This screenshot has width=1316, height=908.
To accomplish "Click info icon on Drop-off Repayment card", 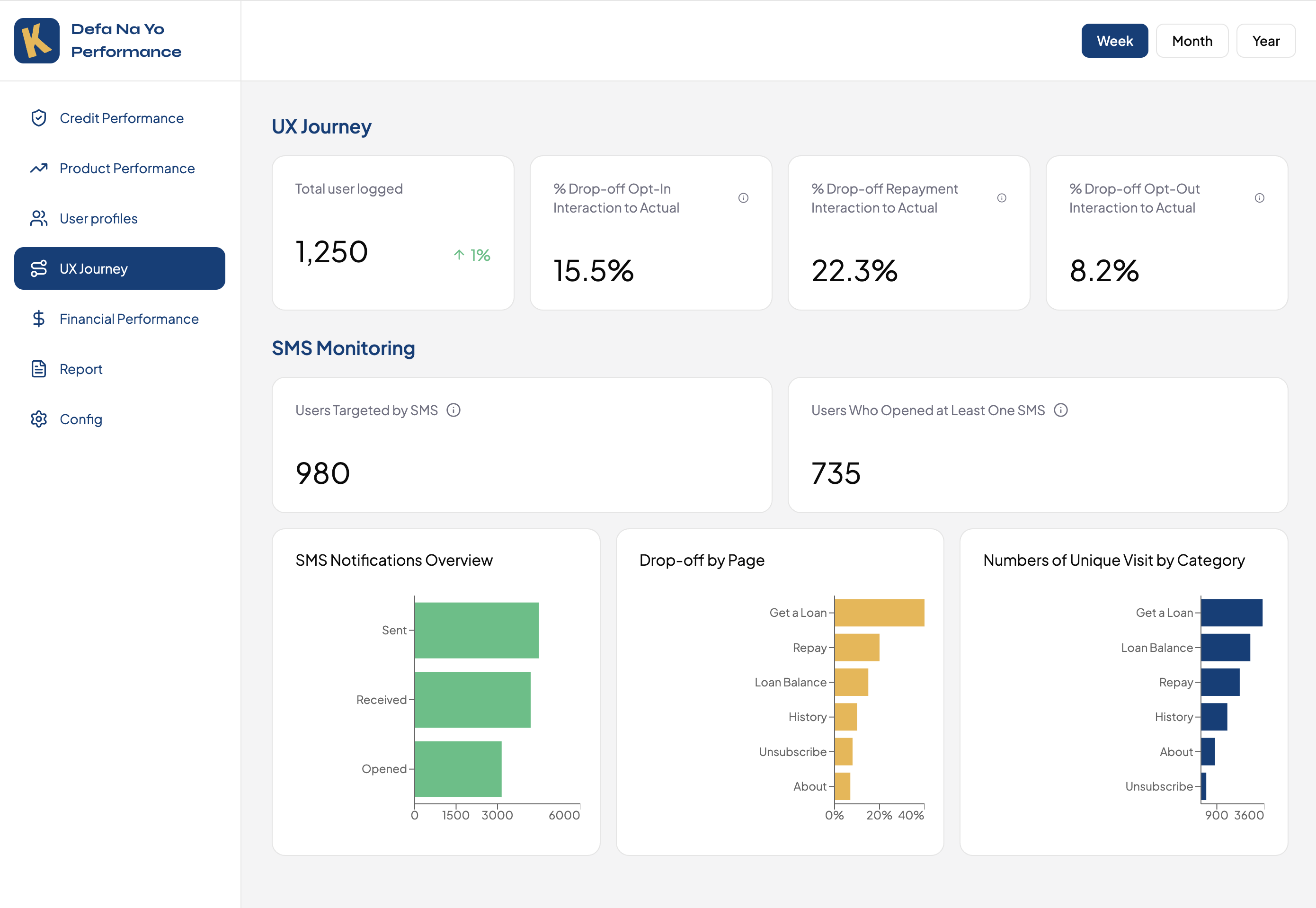I will pyautogui.click(x=1002, y=198).
